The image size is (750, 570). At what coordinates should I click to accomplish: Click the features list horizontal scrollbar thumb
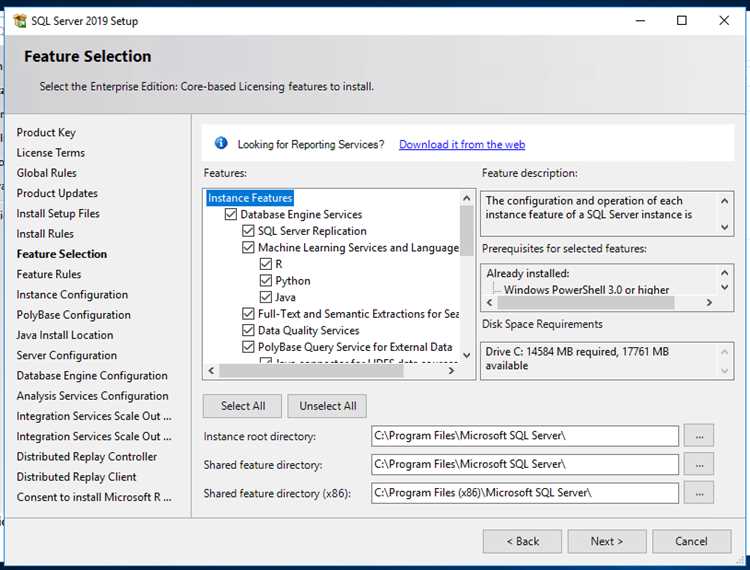pyautogui.click(x=311, y=371)
